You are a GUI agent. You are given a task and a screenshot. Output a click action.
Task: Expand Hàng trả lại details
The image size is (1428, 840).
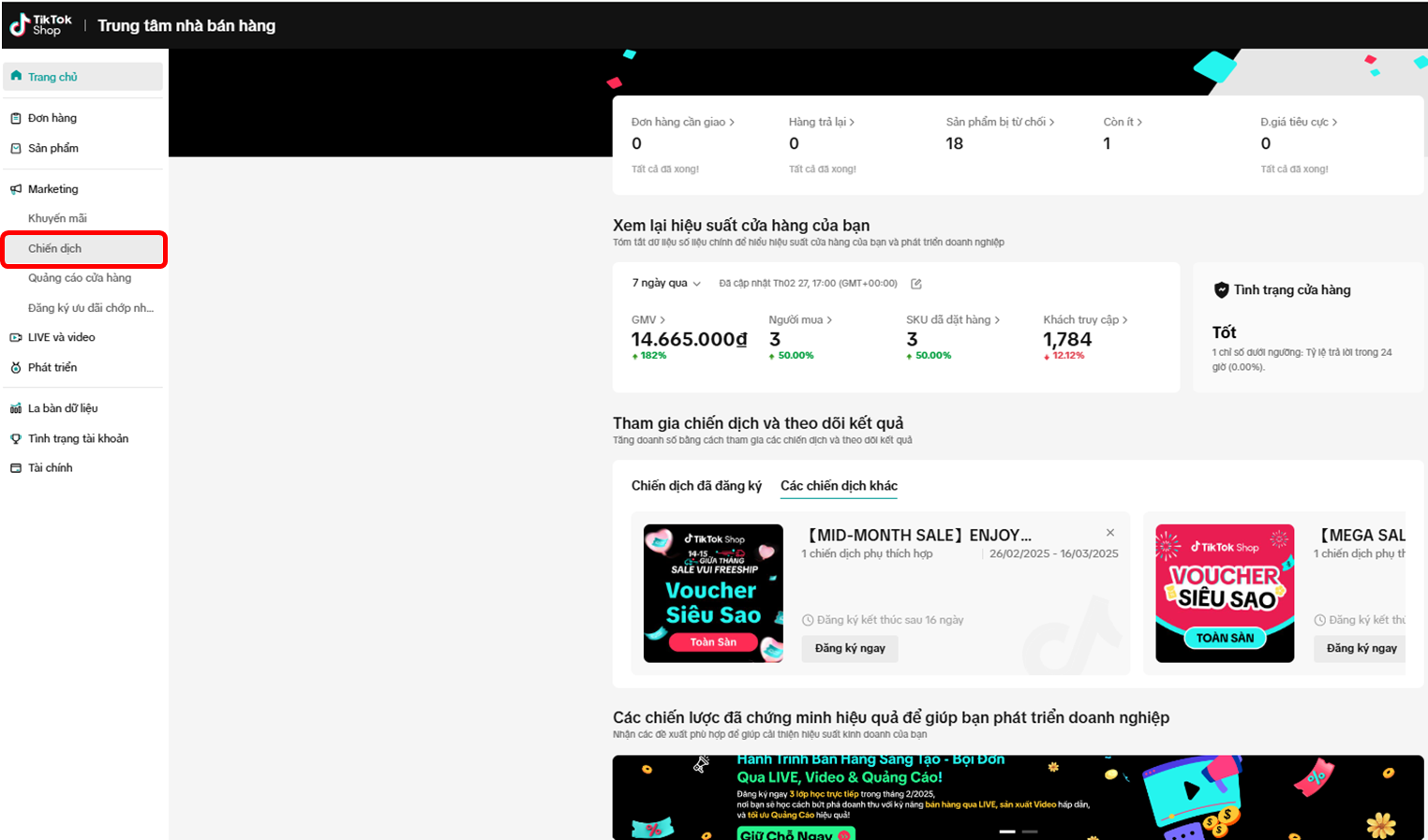click(x=822, y=122)
